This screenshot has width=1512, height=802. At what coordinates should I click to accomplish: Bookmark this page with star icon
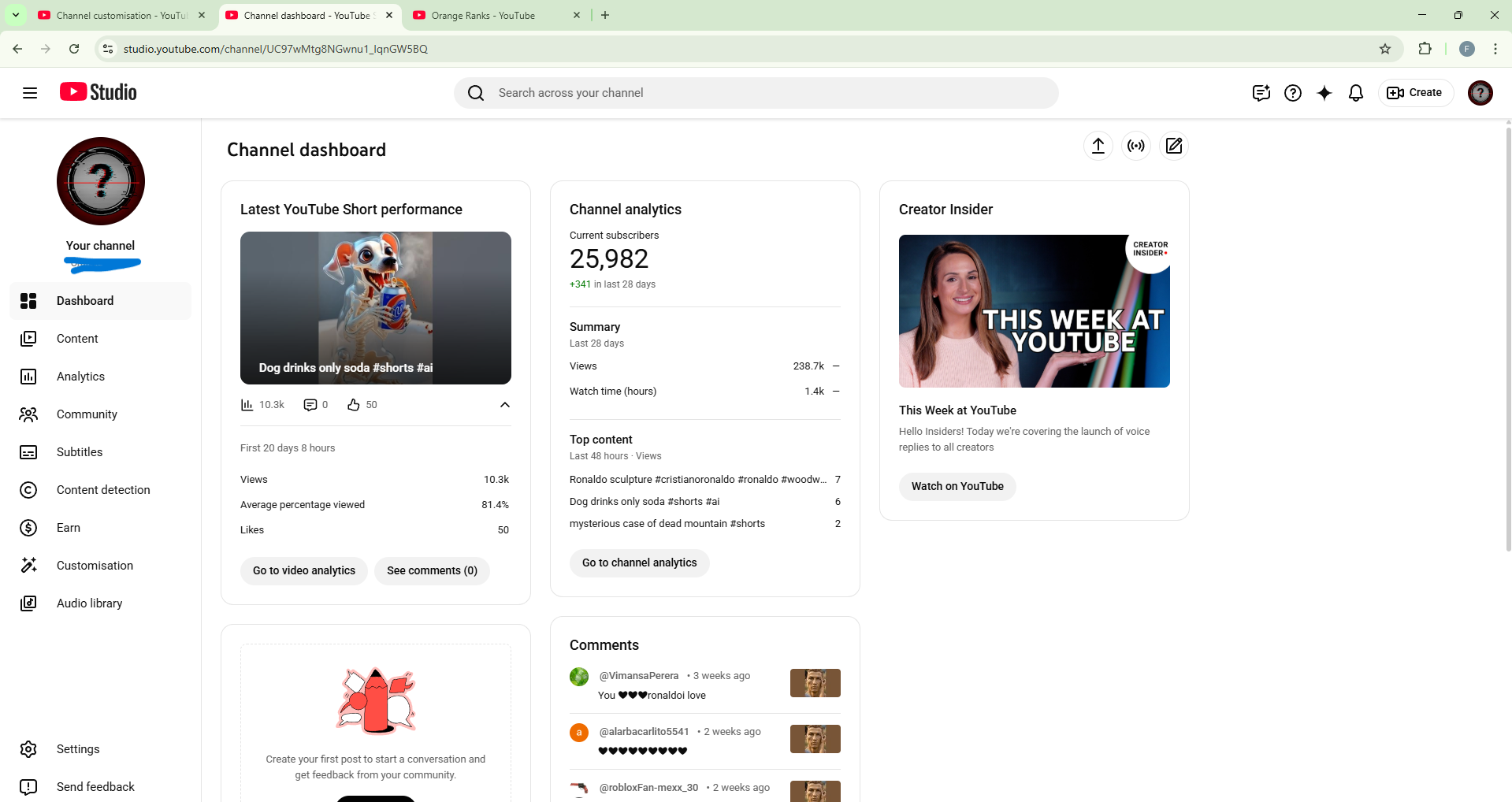pos(1384,49)
